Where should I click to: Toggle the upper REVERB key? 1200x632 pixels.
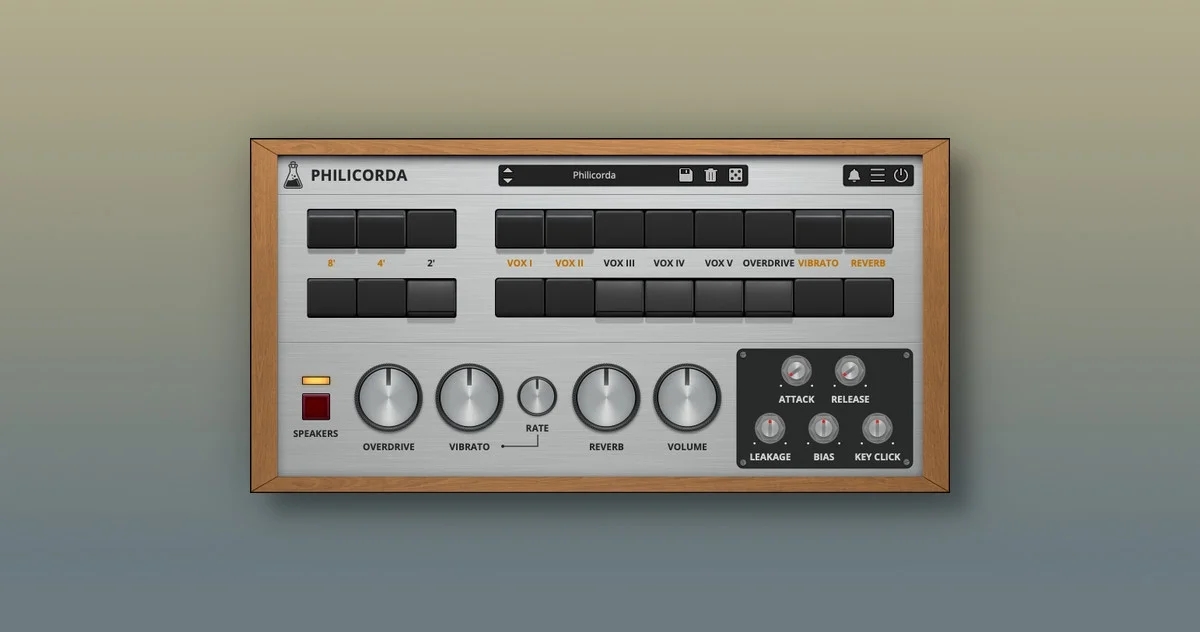pyautogui.click(x=868, y=229)
